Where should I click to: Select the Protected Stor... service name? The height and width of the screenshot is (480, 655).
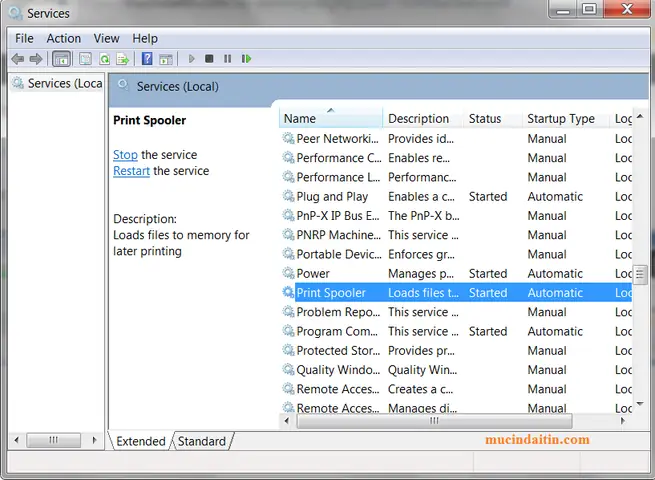pos(338,350)
